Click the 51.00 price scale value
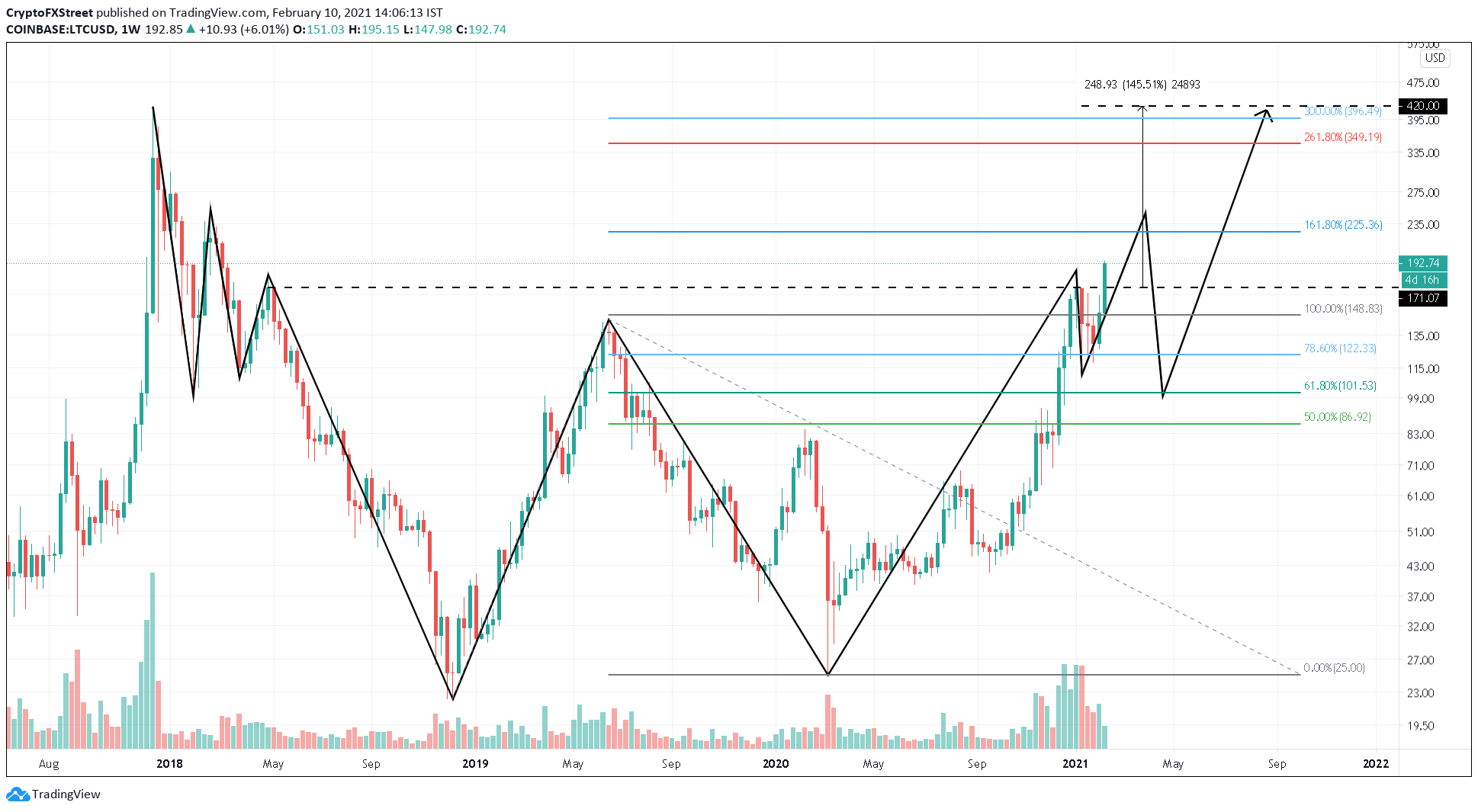1478x812 pixels. tap(1420, 532)
